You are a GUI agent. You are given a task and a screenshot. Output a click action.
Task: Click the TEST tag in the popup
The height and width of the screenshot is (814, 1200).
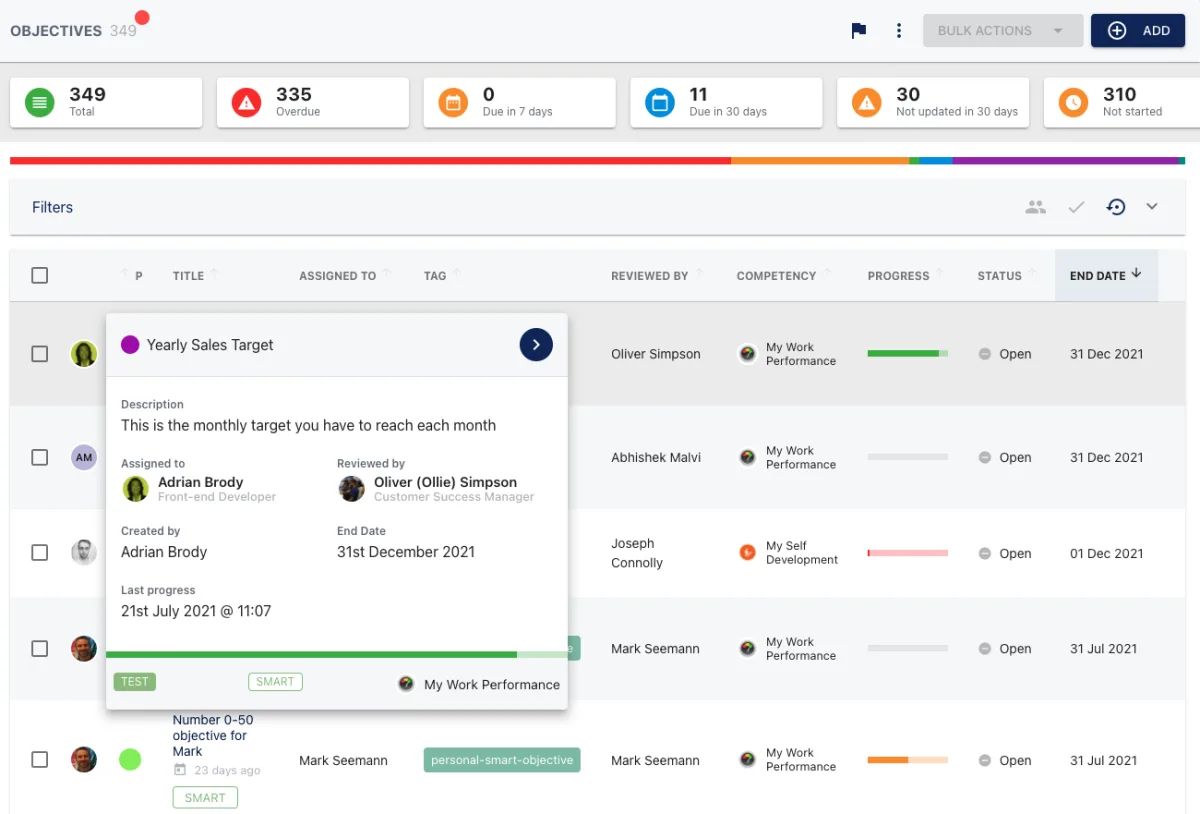point(135,682)
